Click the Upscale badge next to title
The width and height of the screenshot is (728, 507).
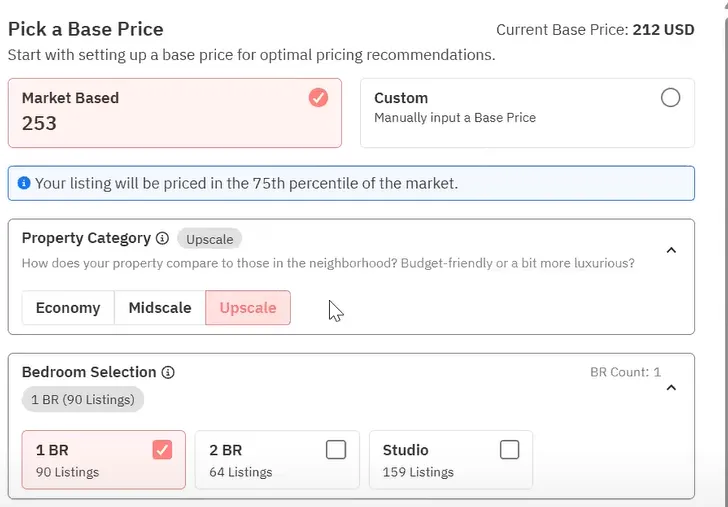(209, 239)
